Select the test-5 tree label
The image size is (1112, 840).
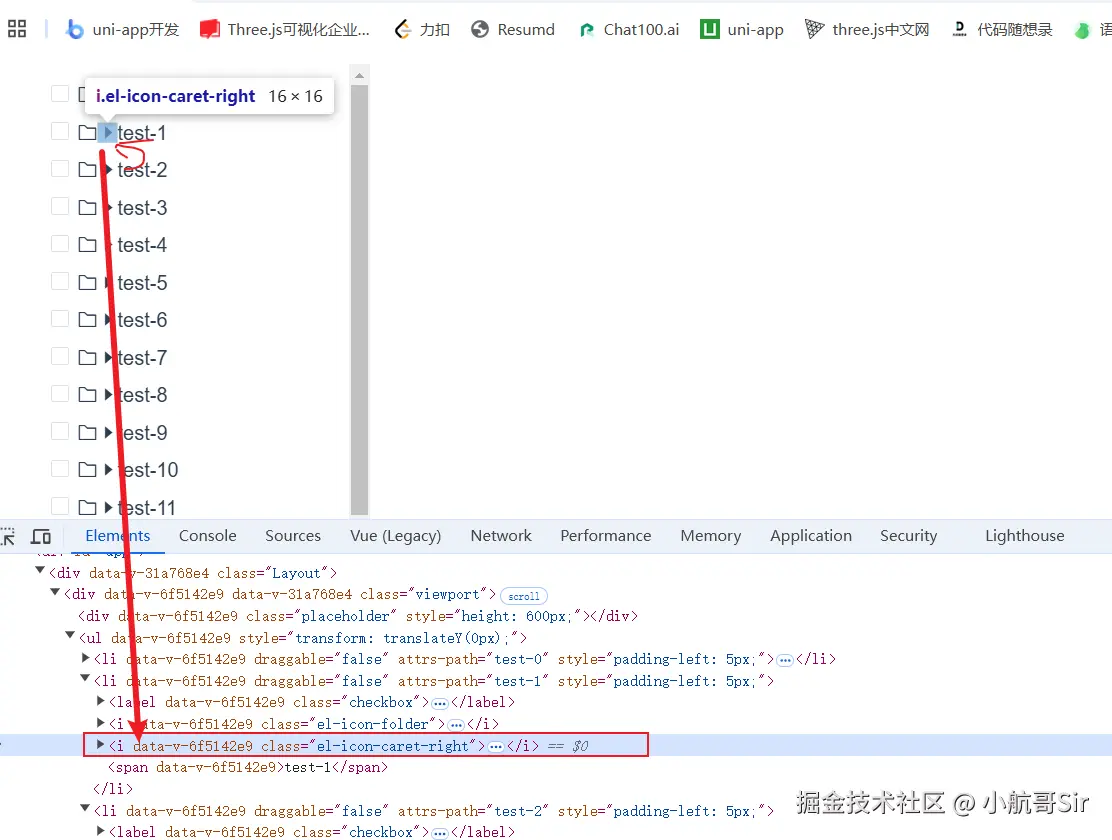click(x=143, y=282)
